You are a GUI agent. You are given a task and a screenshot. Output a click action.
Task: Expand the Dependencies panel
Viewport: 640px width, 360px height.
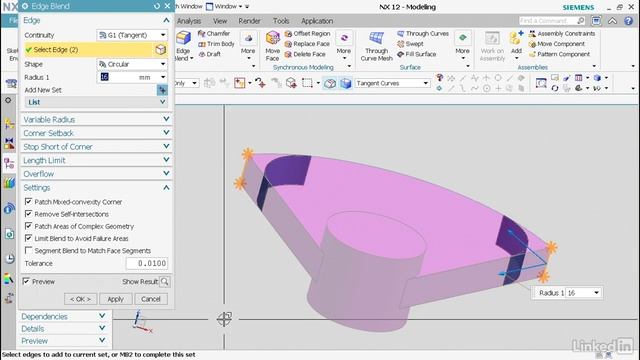[x=63, y=316]
